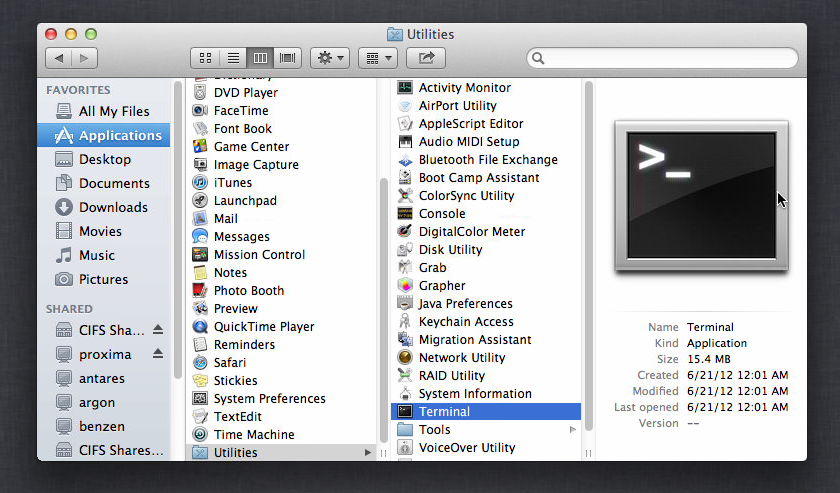Click the Boot Camp Assistant icon
This screenshot has width=840, height=493.
coord(405,177)
